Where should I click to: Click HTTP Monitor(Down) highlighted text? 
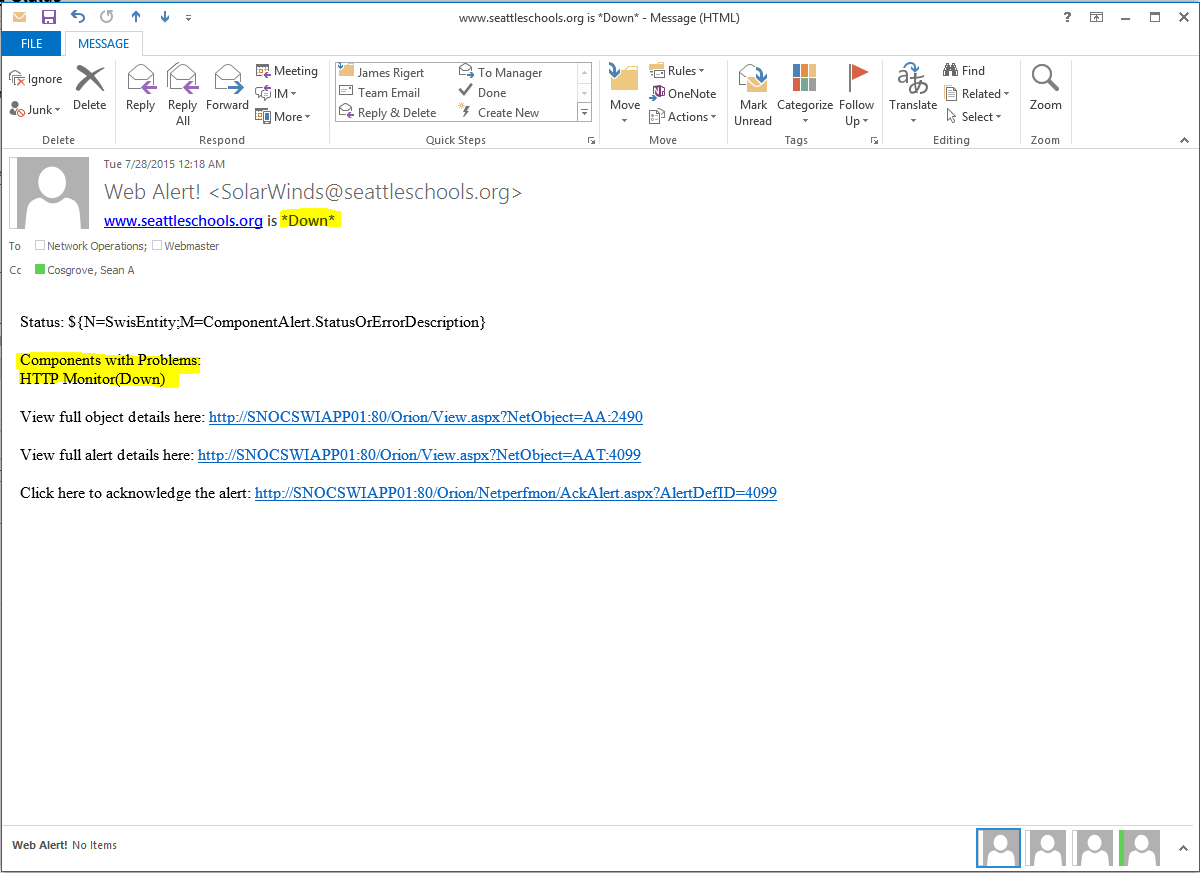[x=93, y=379]
